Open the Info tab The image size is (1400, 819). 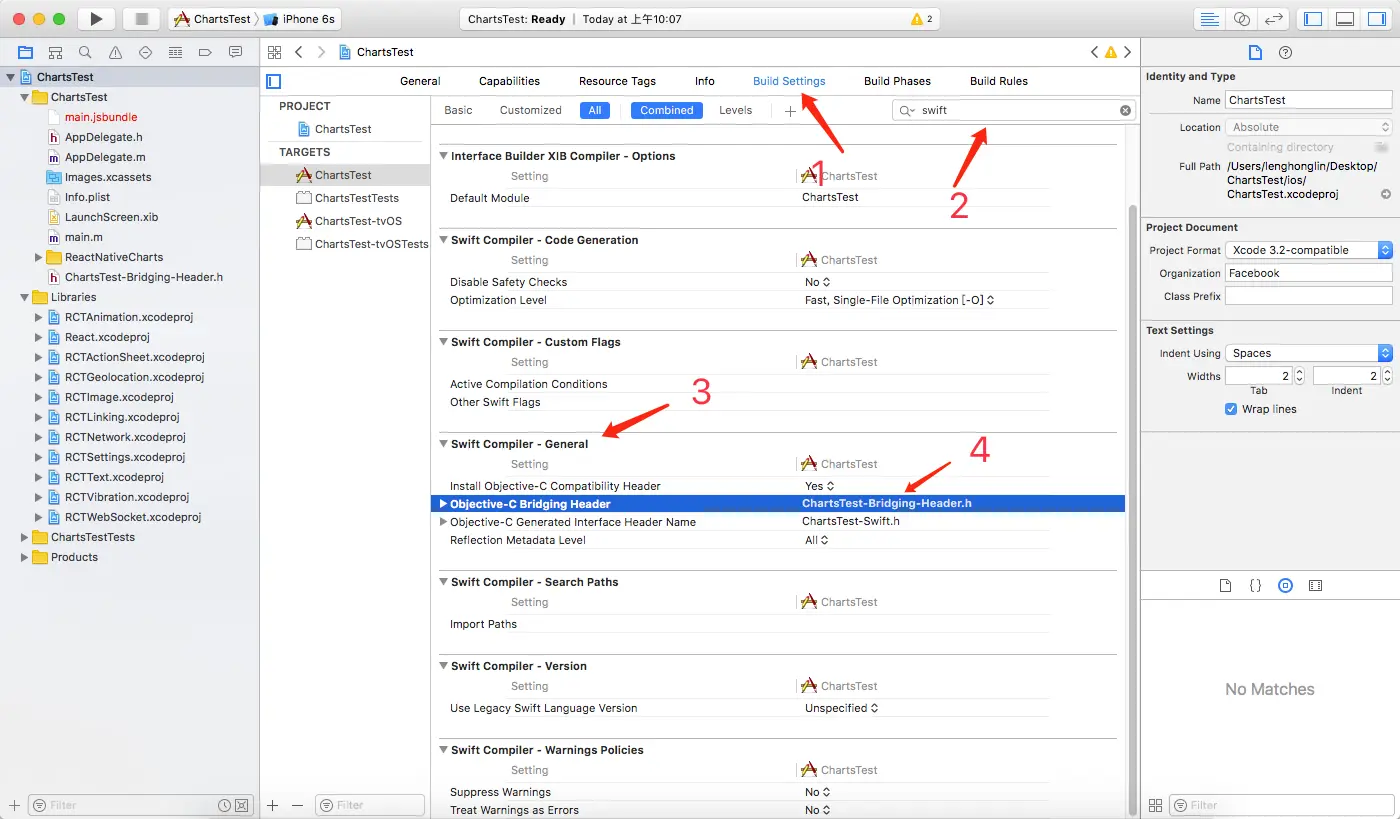tap(705, 81)
